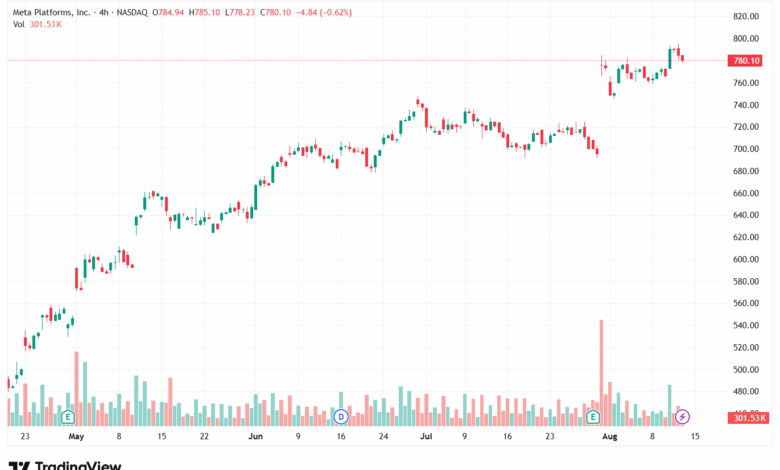Image resolution: width=780 pixels, height=470 pixels.
Task: Click the TradingView logo
Action: pyautogui.click(x=65, y=467)
